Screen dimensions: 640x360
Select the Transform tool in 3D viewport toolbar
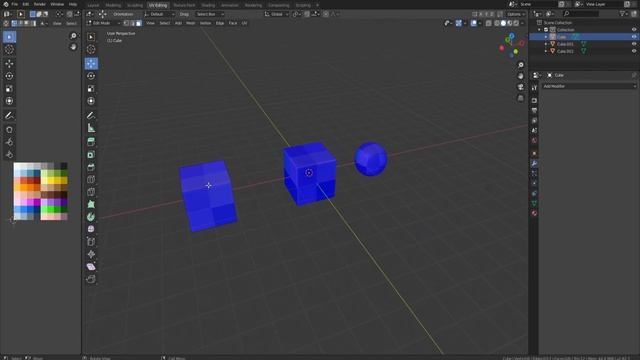(x=91, y=101)
